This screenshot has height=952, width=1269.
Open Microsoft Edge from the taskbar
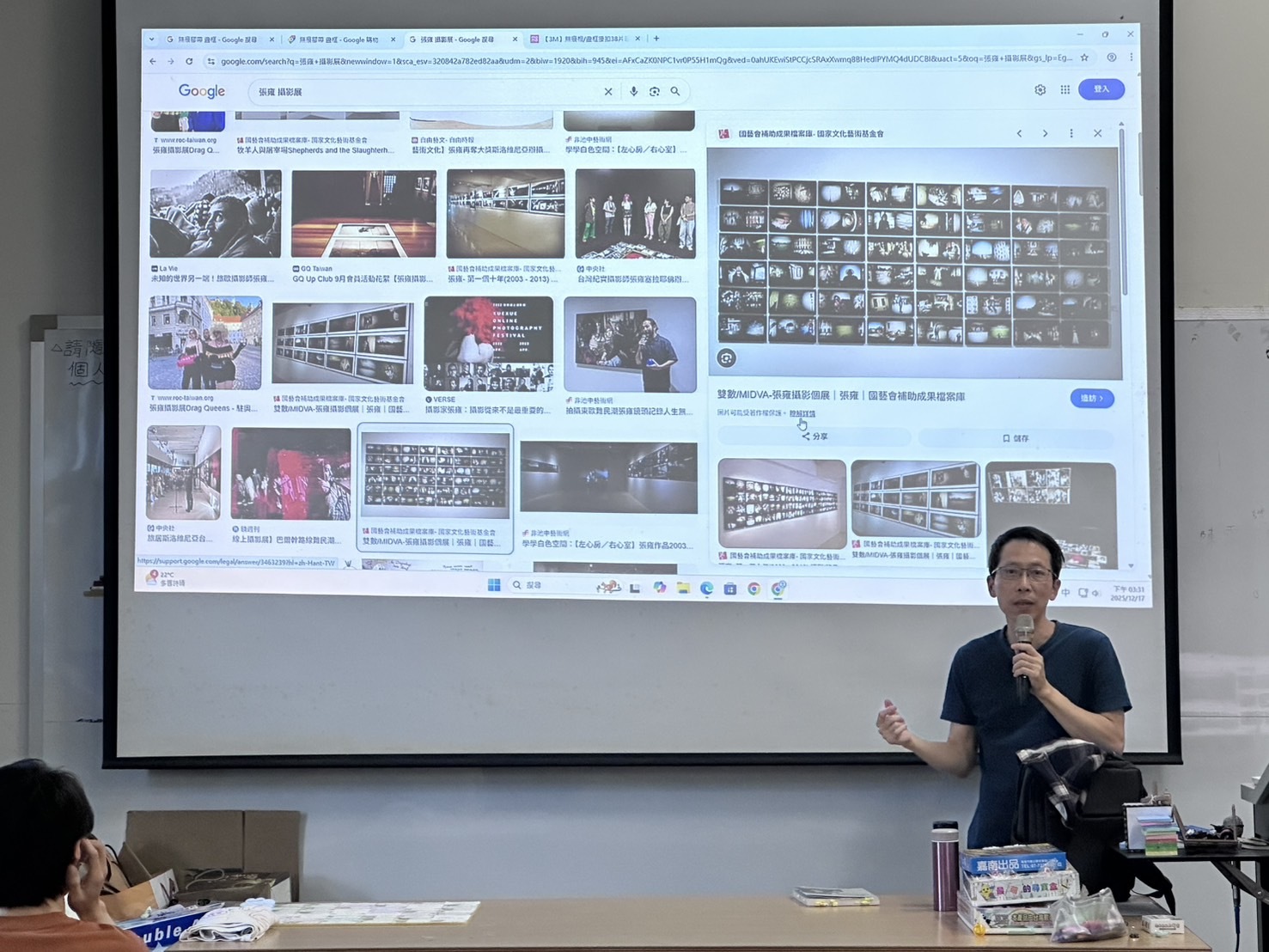[x=706, y=589]
